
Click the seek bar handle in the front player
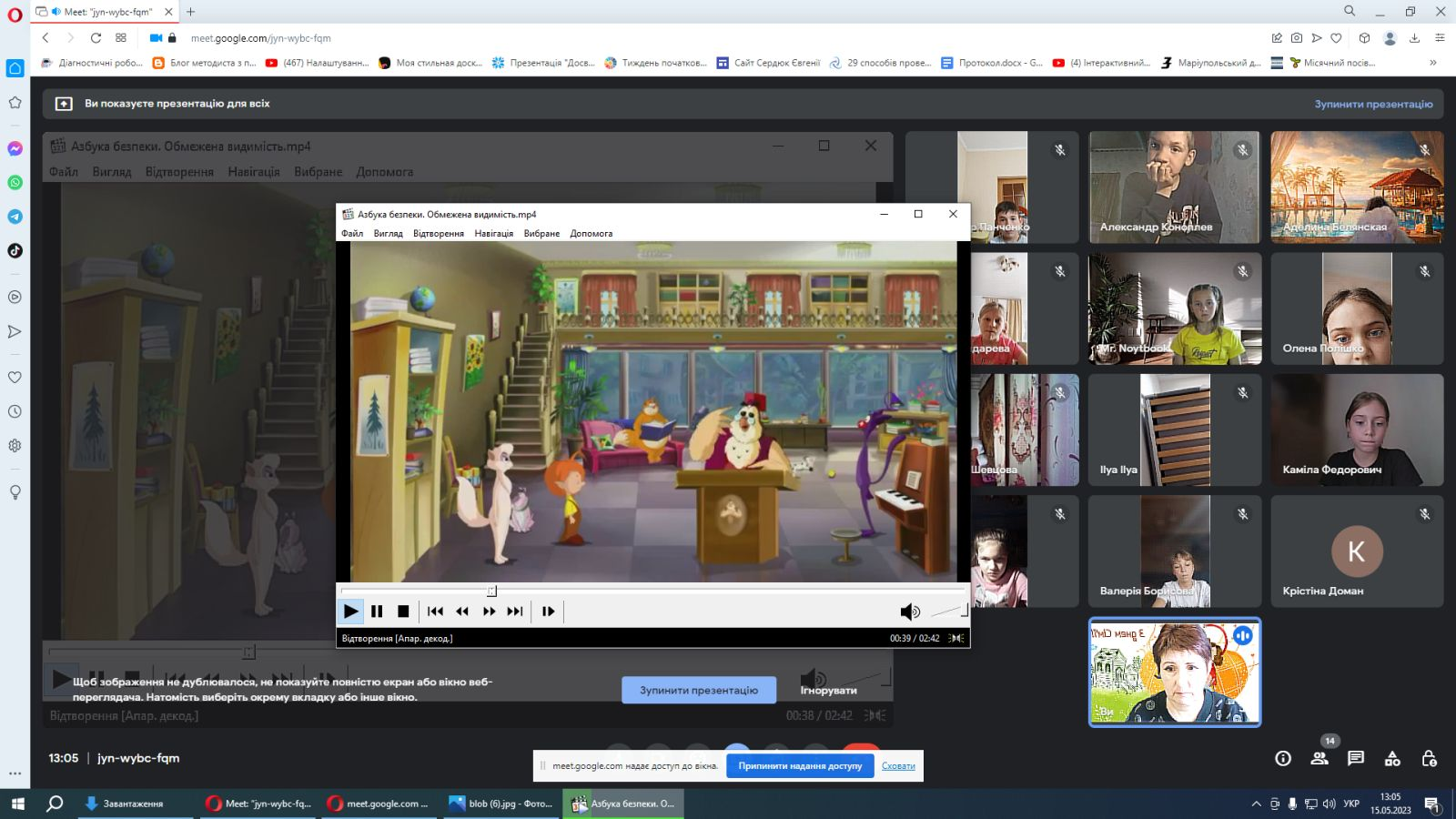tap(491, 591)
